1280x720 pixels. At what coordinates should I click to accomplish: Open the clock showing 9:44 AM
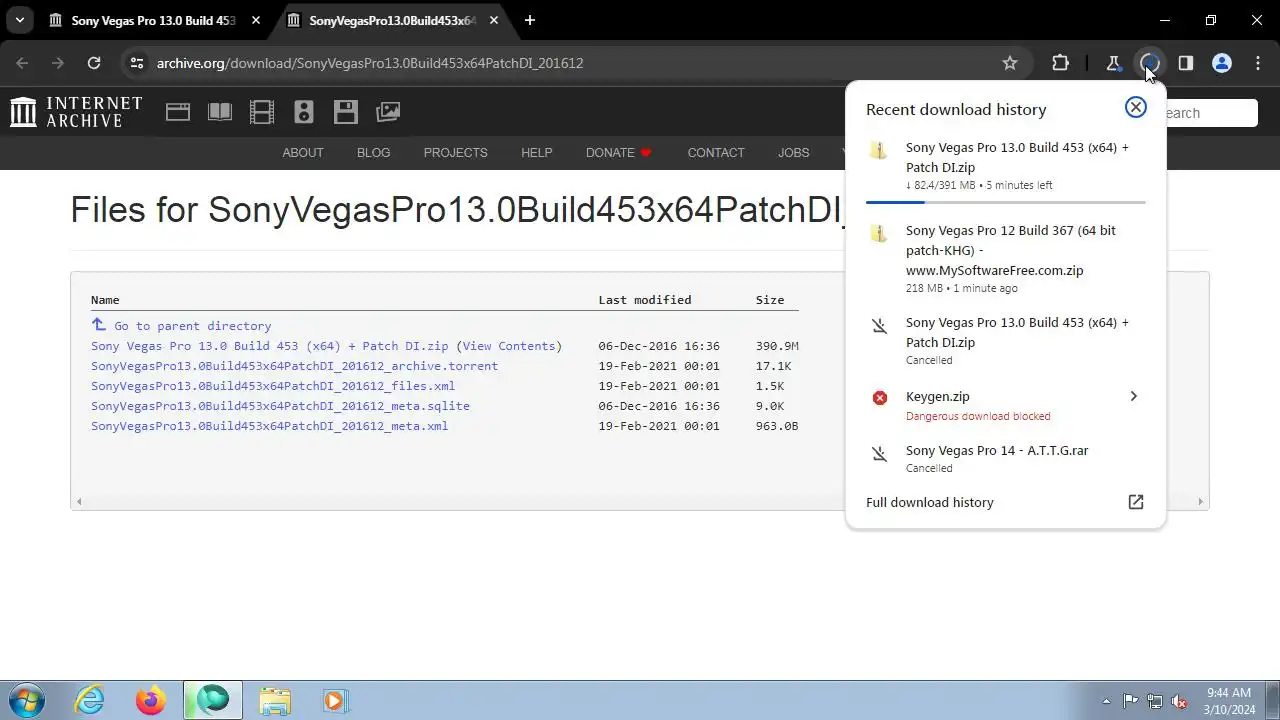point(1229,700)
